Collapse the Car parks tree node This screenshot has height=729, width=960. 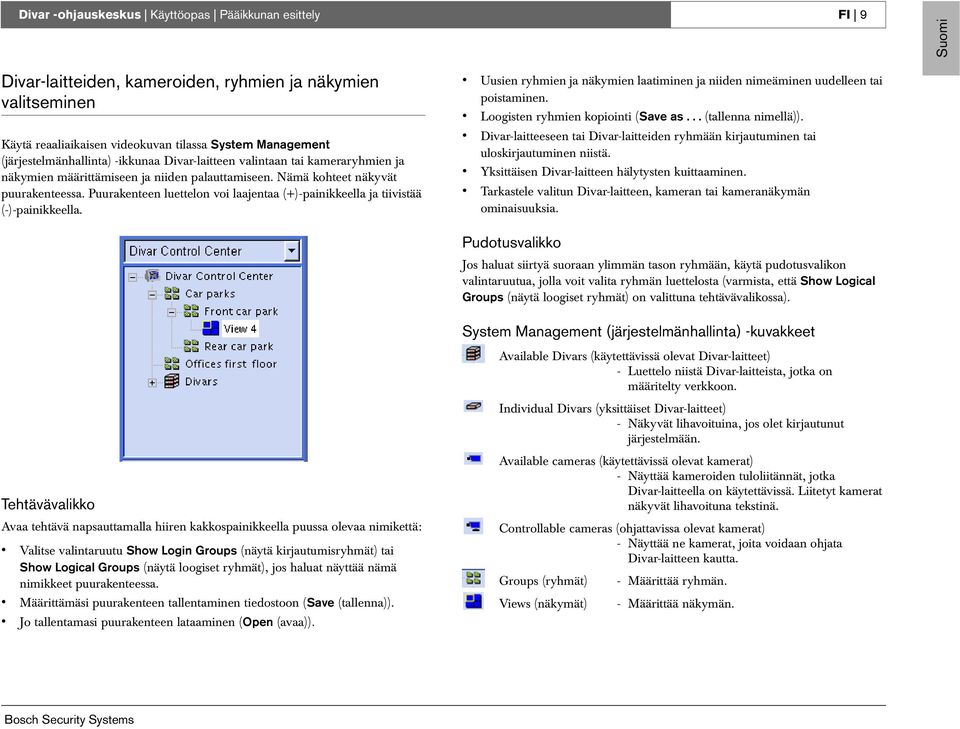152,295
